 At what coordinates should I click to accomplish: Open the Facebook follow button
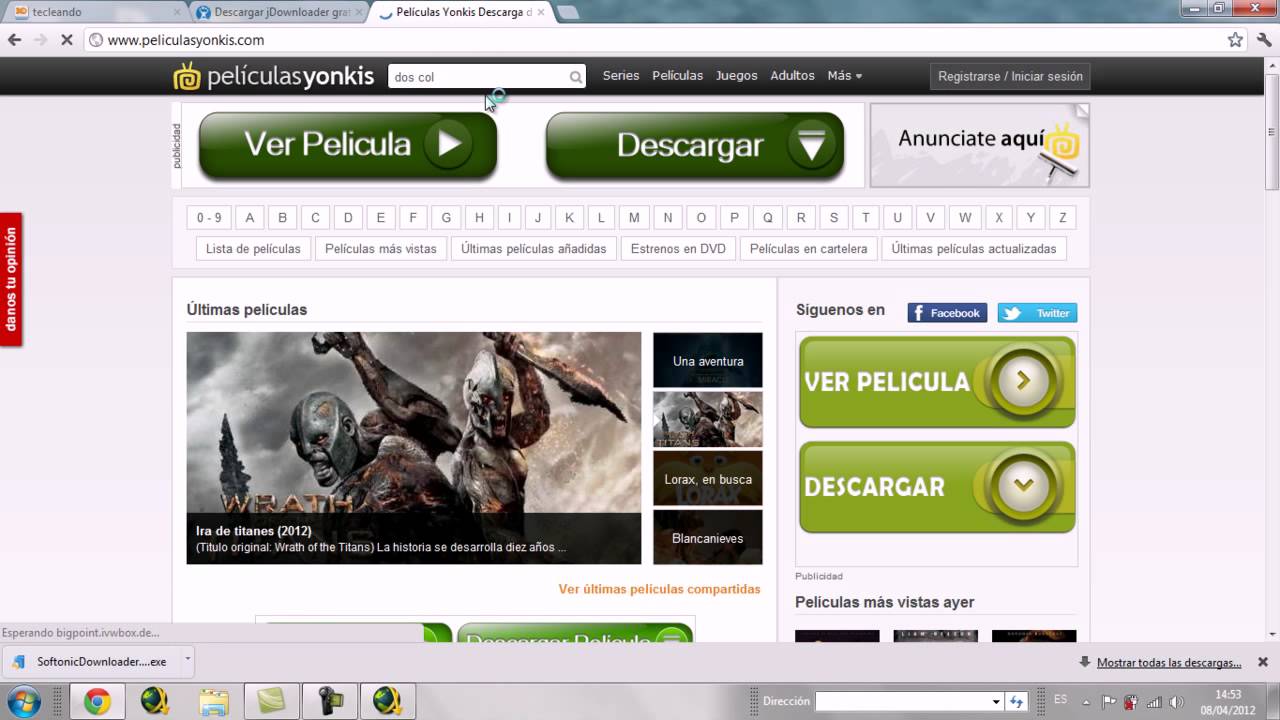pyautogui.click(x=947, y=313)
